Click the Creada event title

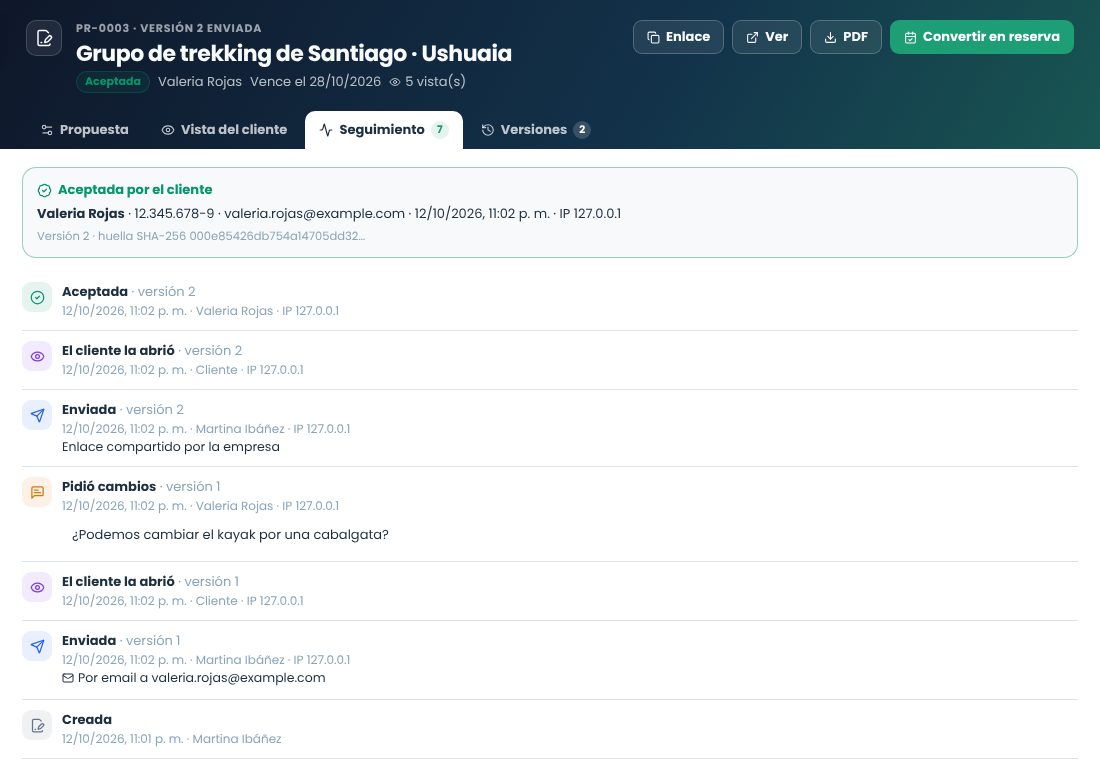coord(87,720)
